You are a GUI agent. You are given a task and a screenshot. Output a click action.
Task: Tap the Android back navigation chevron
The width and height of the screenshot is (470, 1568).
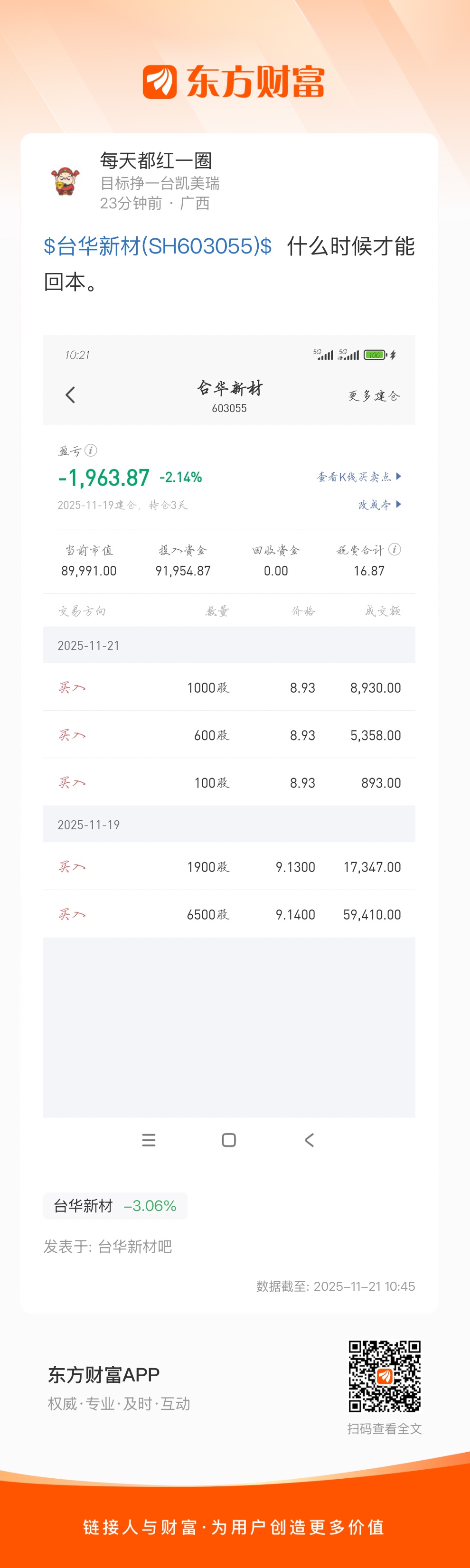[309, 1140]
